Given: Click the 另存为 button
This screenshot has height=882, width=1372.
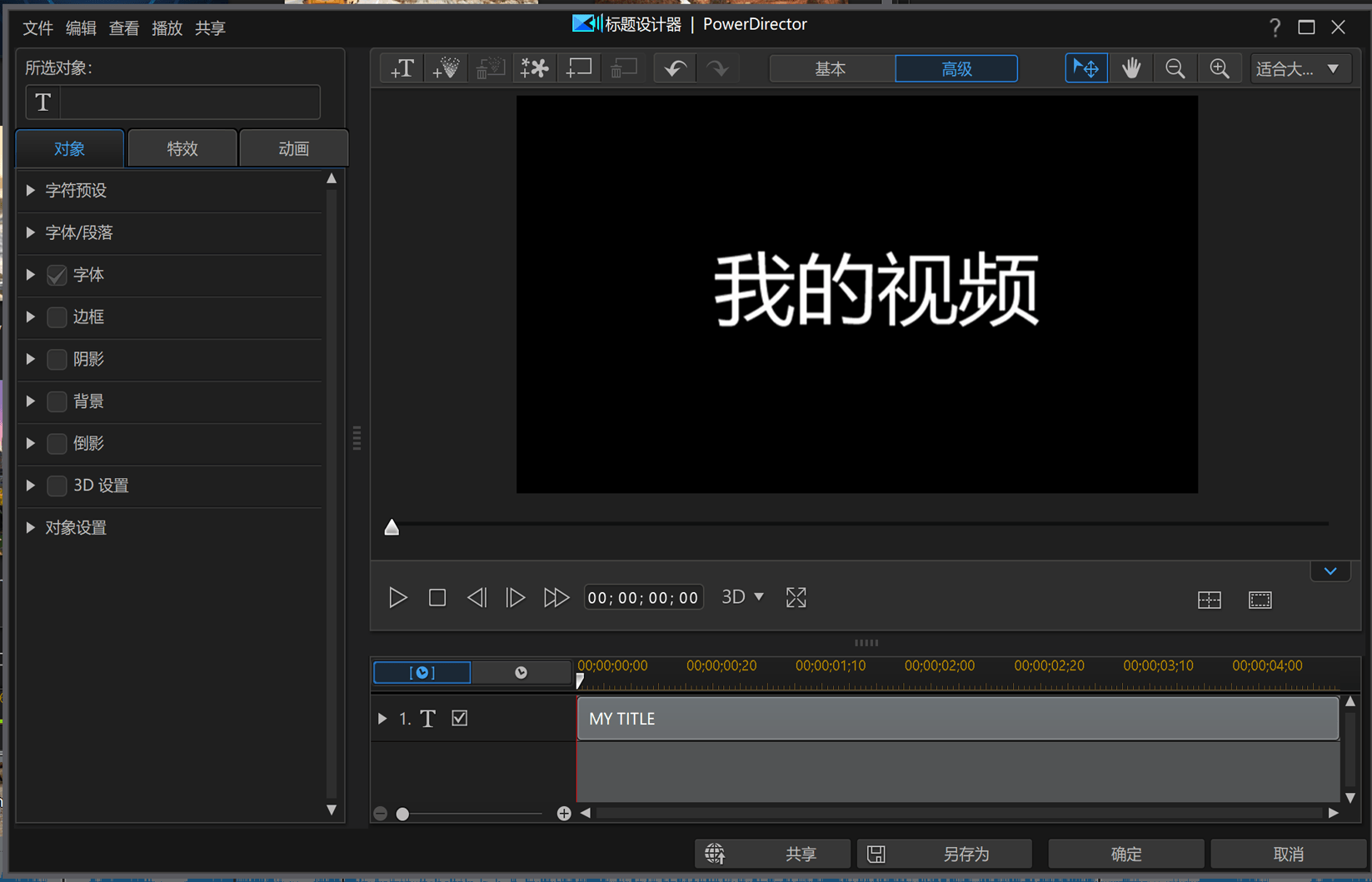Looking at the screenshot, I should pos(945,855).
